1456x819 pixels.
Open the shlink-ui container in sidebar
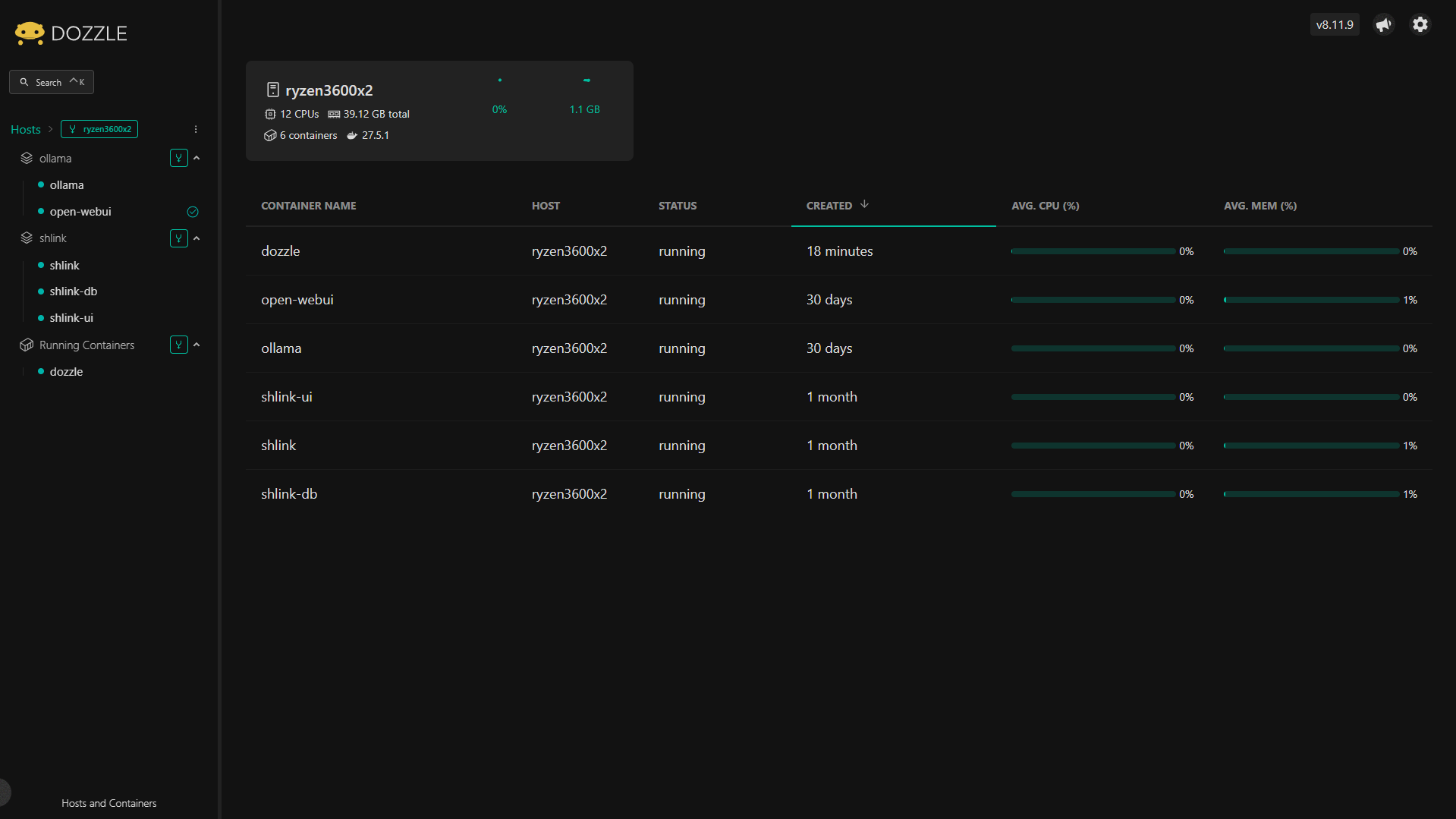click(71, 318)
